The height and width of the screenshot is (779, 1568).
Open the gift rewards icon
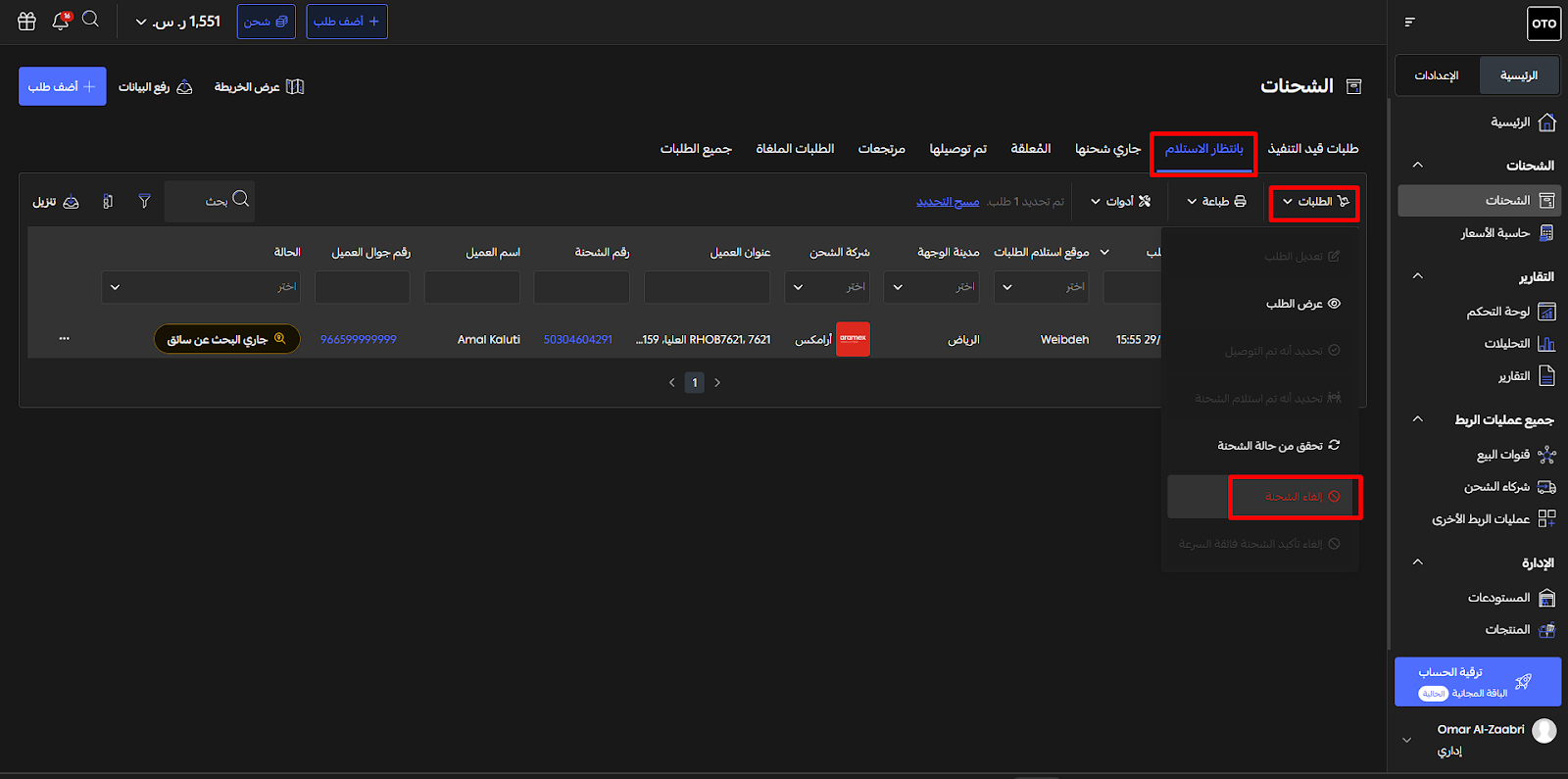point(26,21)
